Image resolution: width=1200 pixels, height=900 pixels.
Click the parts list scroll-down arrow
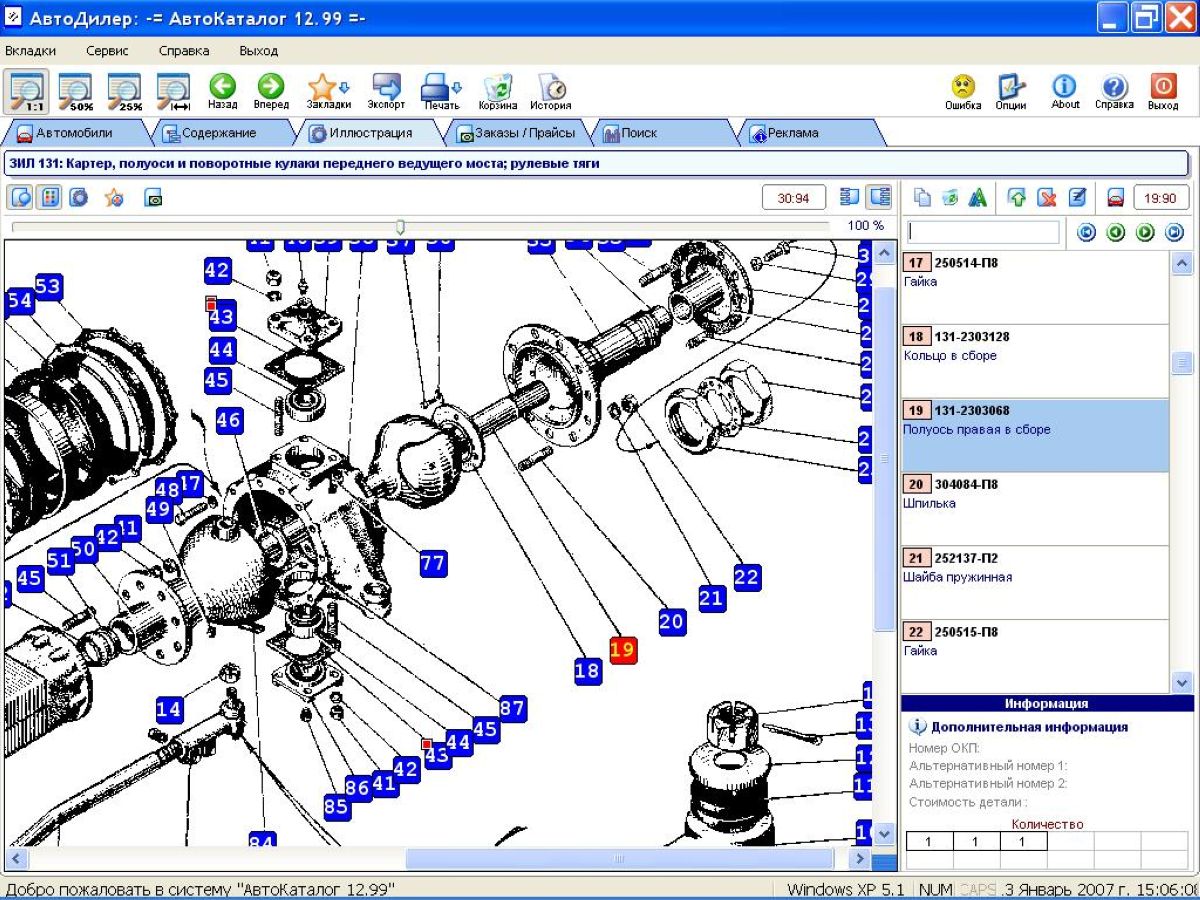click(x=1182, y=682)
